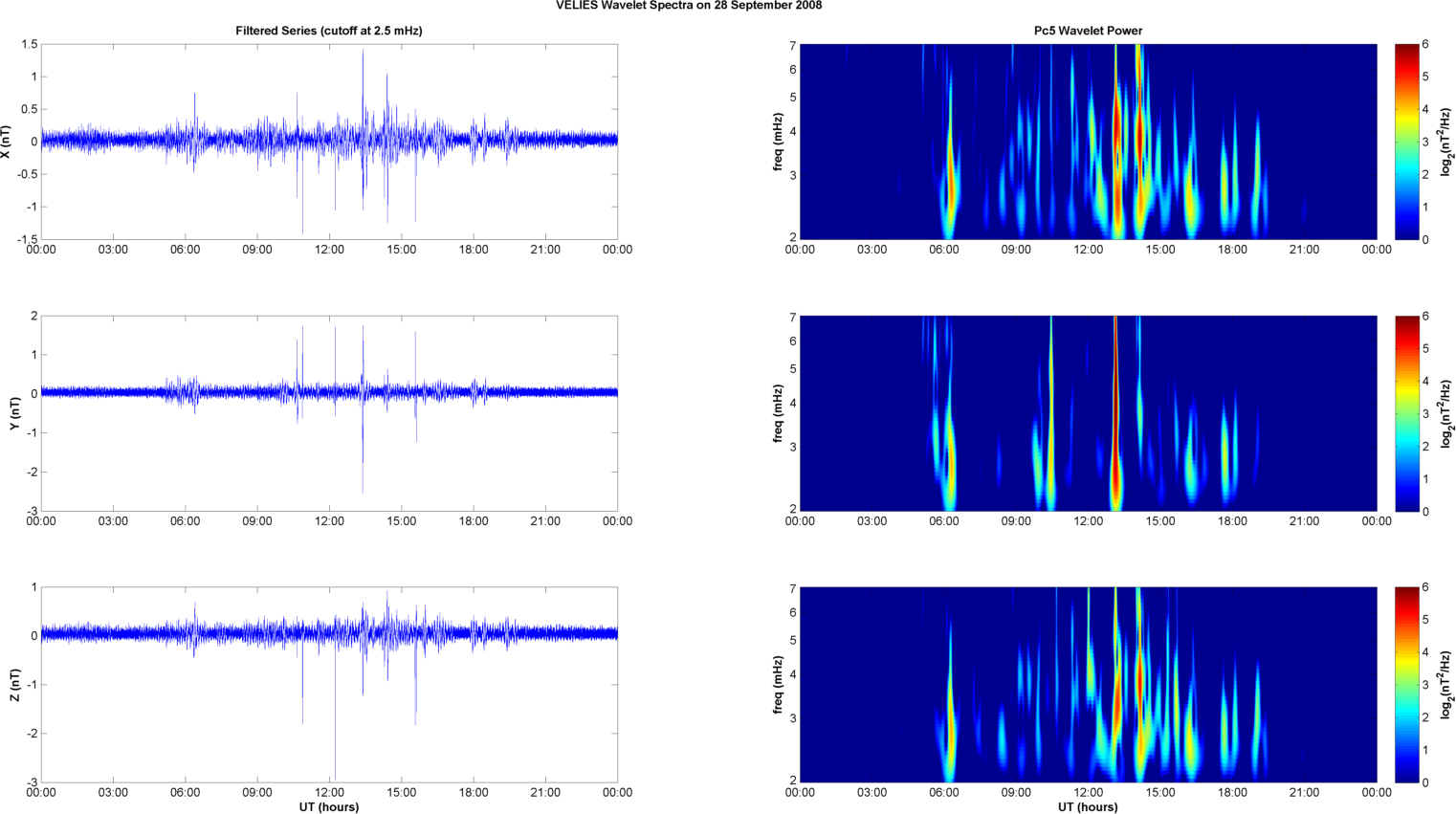Click the Z component filtered time series plot
The width and height of the screenshot is (1456, 814).
tap(329, 685)
